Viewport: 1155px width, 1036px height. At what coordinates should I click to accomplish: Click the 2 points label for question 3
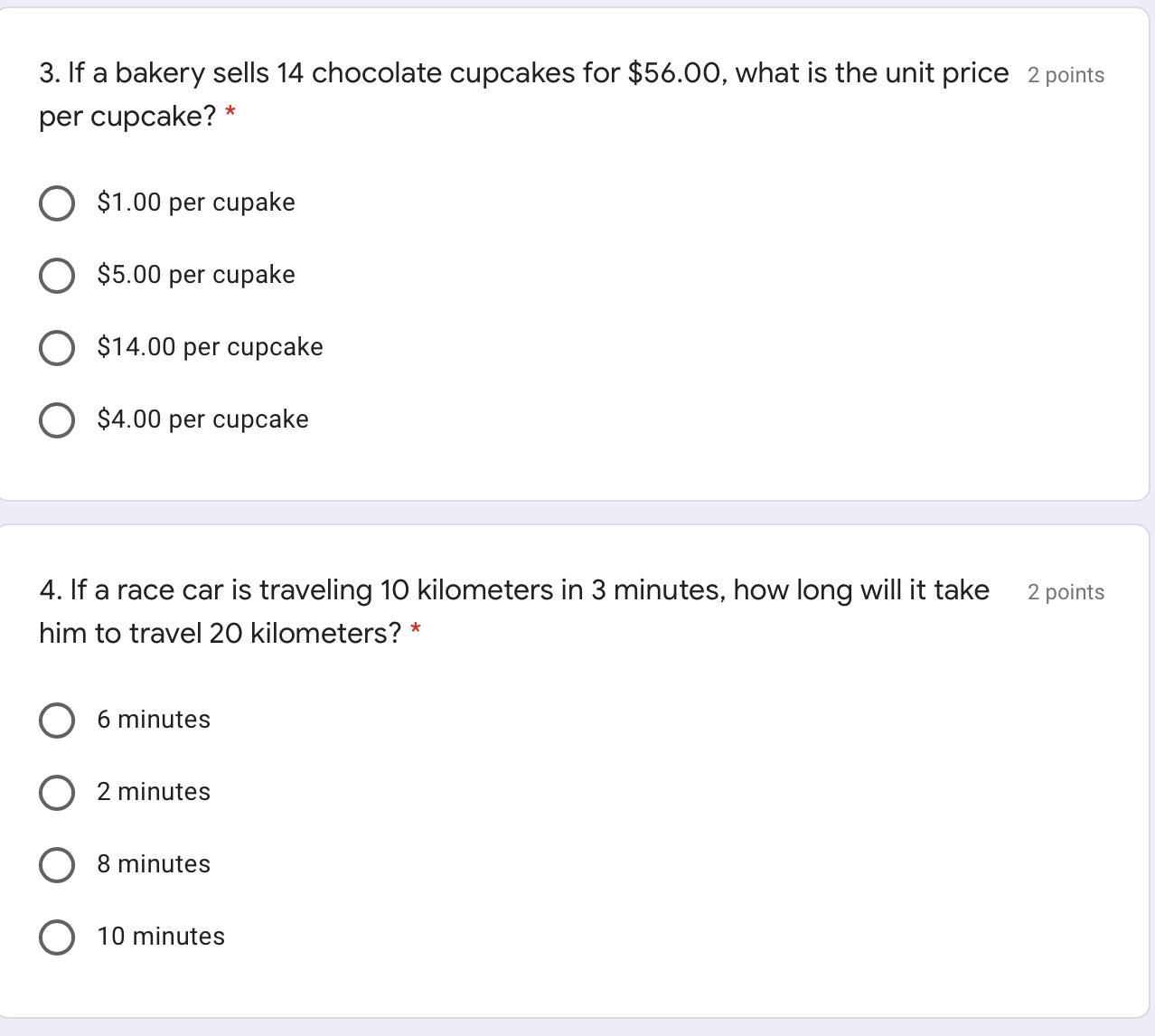(x=1066, y=75)
